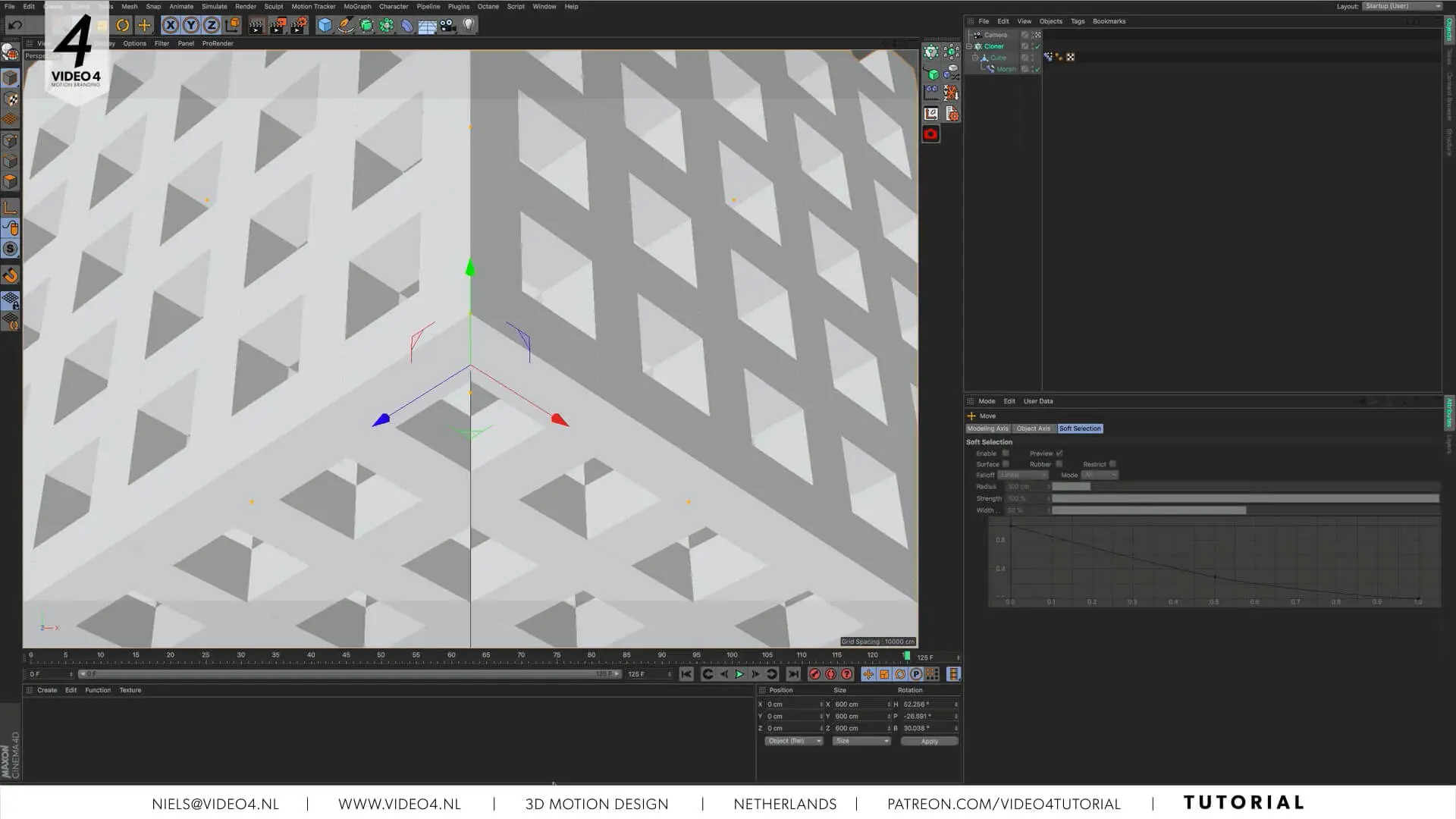Select the Move tool cross icon
The width and height of the screenshot is (1456, 819).
(x=144, y=25)
